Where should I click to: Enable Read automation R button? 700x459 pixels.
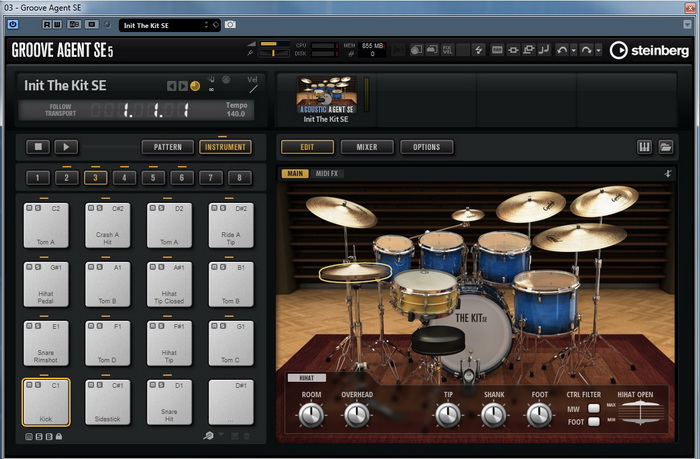(47, 25)
